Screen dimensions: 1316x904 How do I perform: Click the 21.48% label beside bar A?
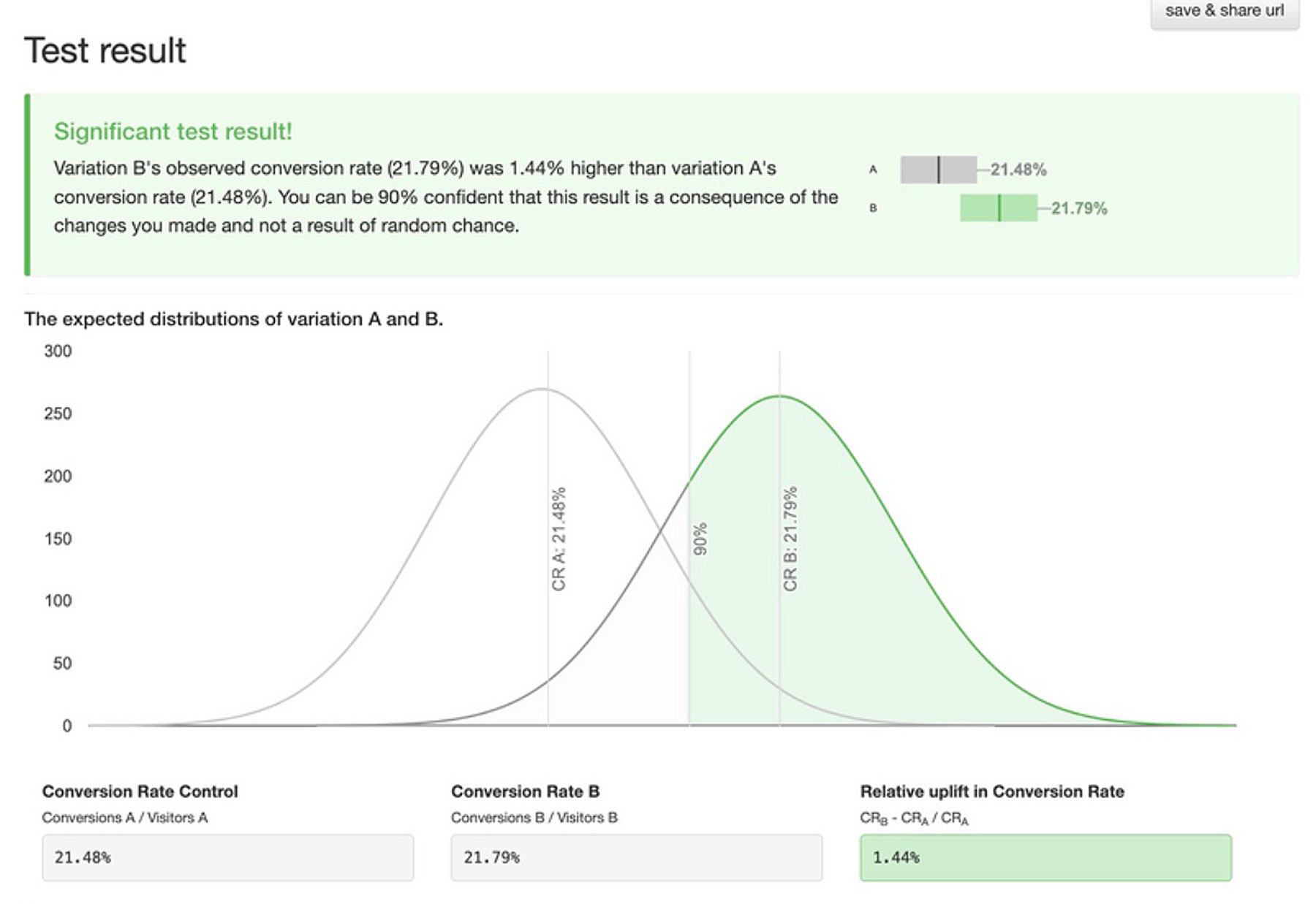tap(1018, 170)
